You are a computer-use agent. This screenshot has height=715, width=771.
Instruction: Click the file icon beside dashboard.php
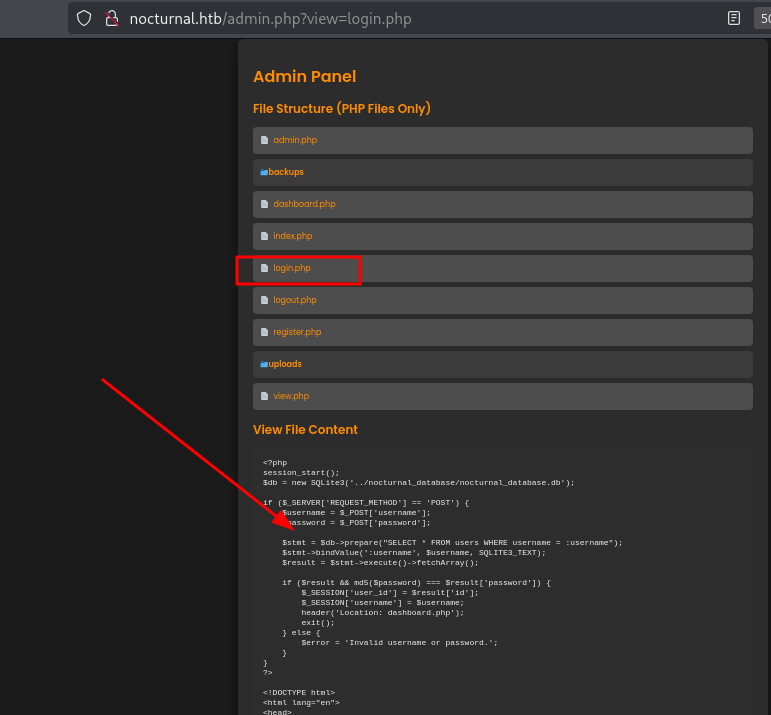(x=264, y=204)
